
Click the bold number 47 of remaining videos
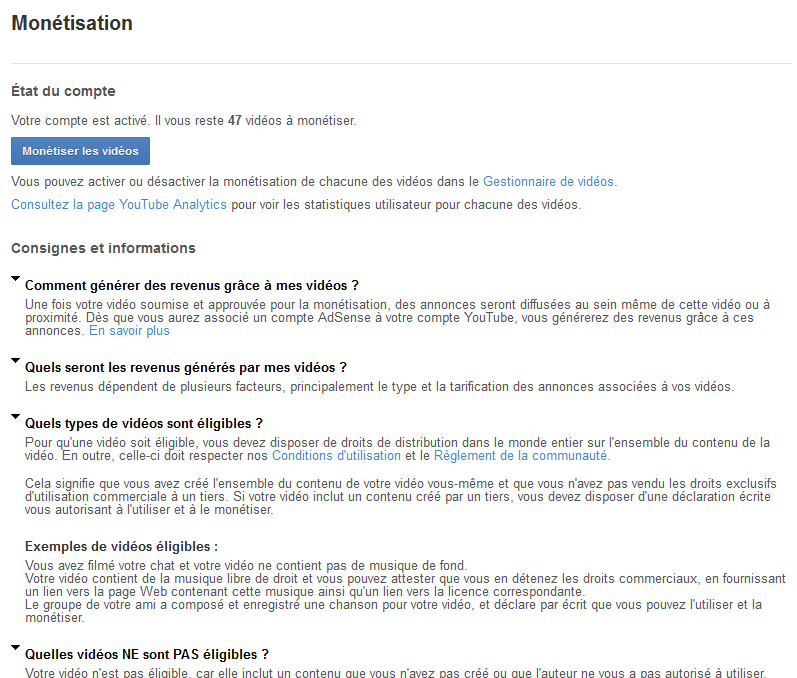pyautogui.click(x=235, y=120)
